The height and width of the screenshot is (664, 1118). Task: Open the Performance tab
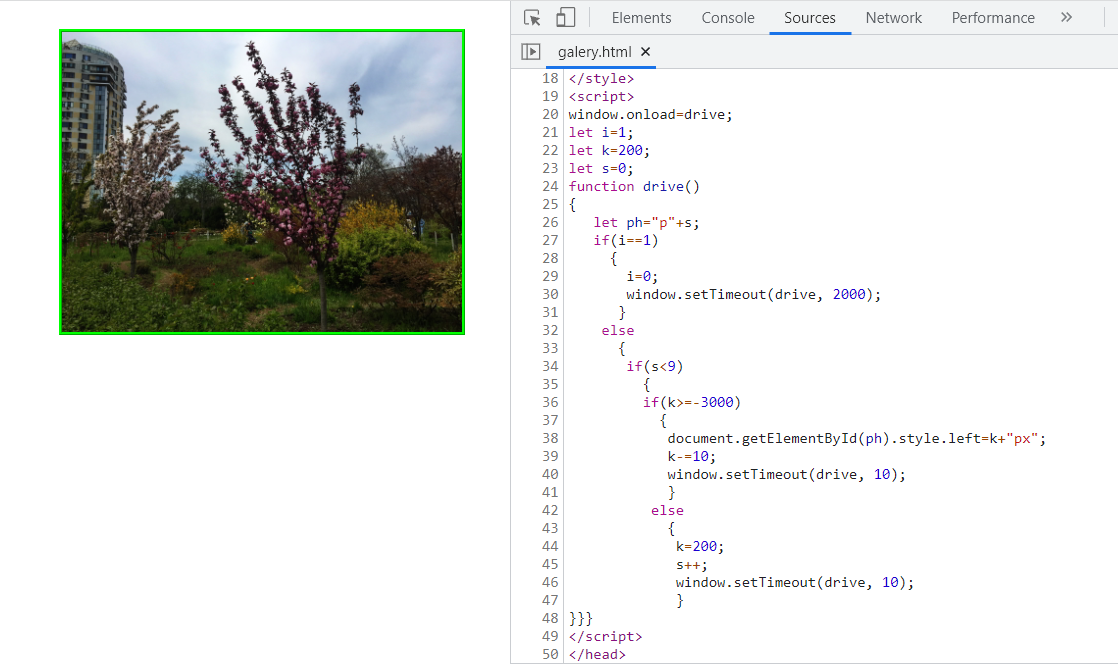click(992, 18)
